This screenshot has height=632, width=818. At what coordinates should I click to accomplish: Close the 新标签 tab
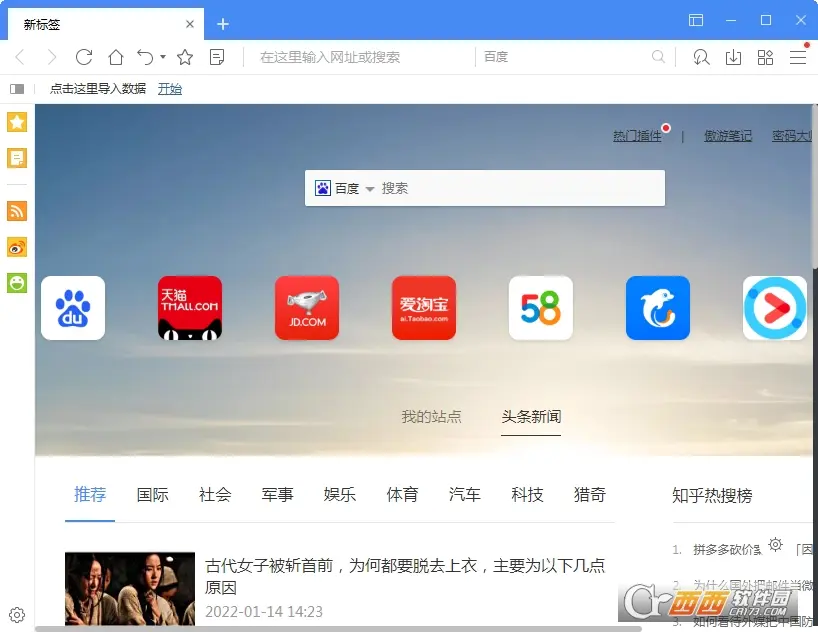[x=190, y=24]
